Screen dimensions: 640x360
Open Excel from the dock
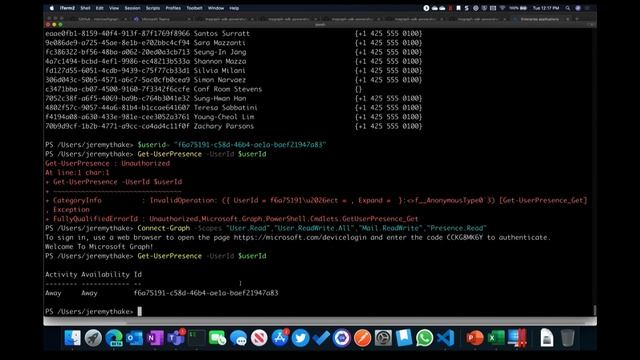(496, 338)
